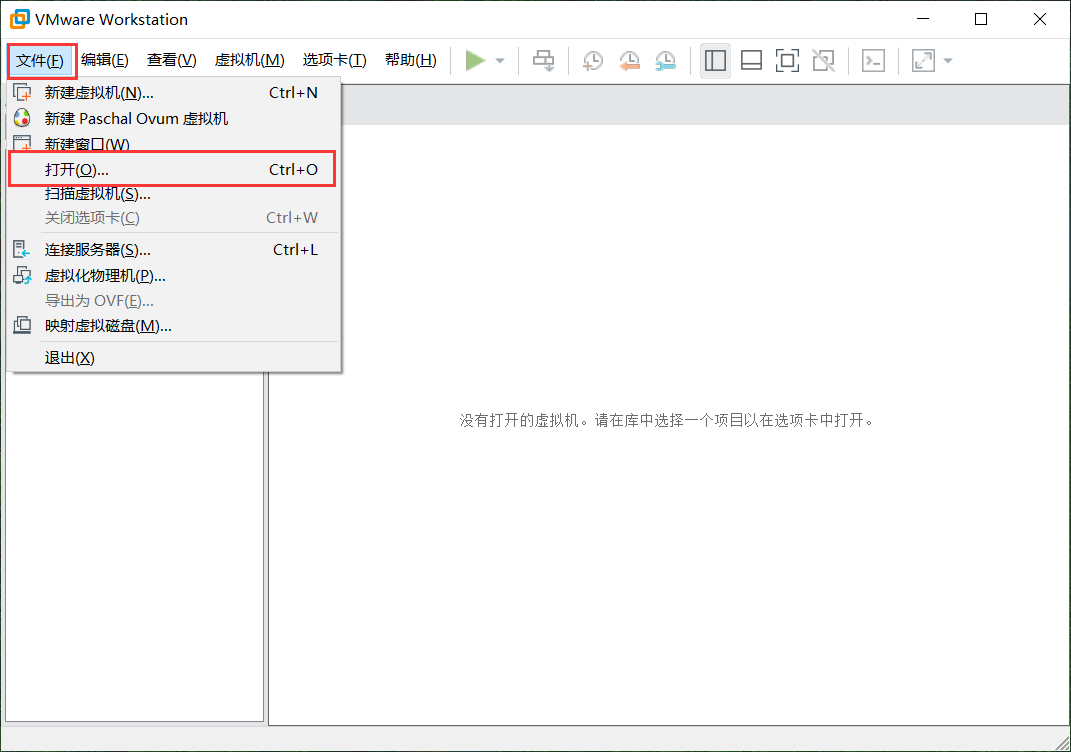This screenshot has height=752, width=1071.
Task: Click the map virtual disk icon
Action: [23, 326]
